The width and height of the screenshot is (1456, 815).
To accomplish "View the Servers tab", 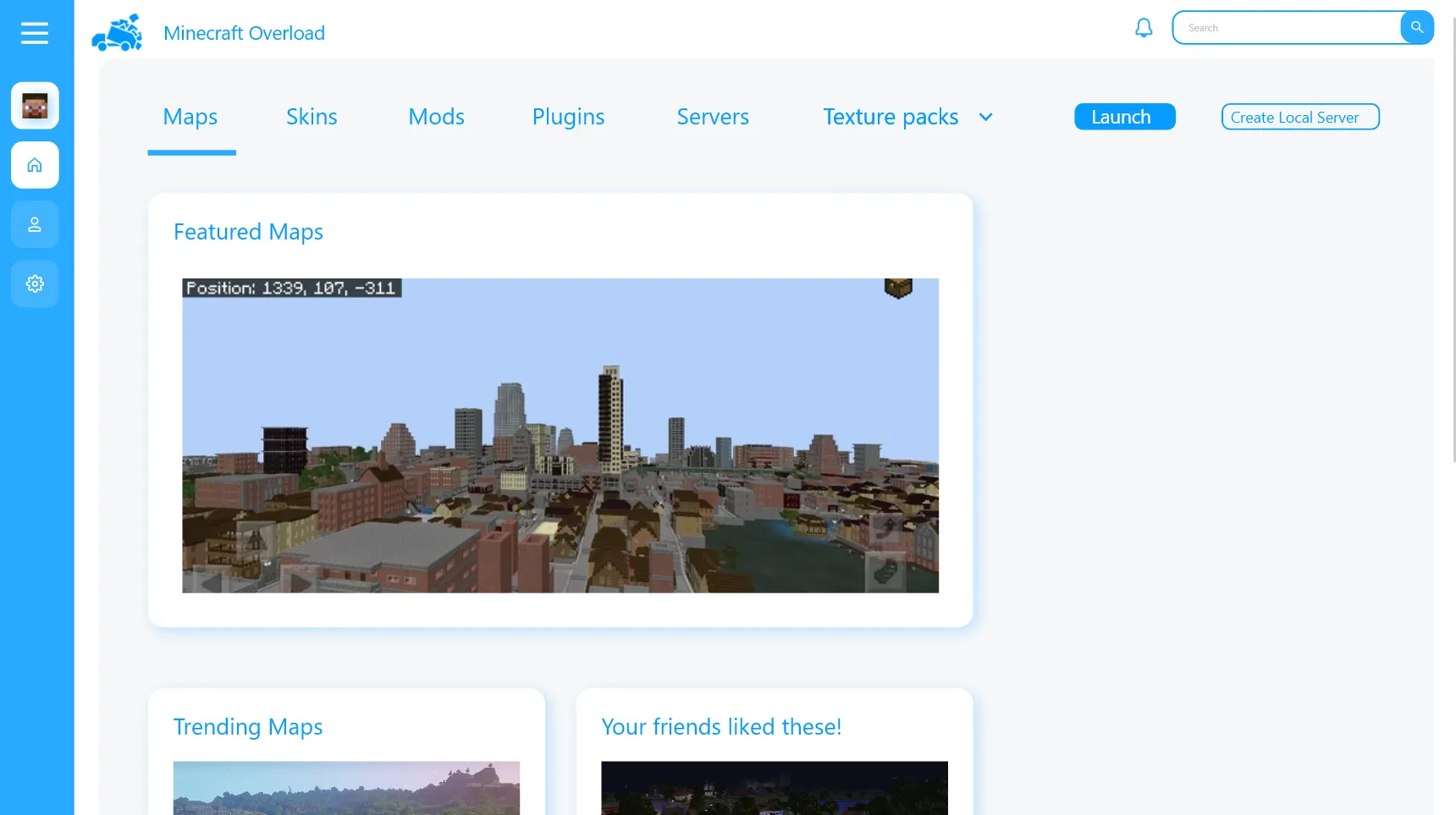I will pyautogui.click(x=713, y=117).
